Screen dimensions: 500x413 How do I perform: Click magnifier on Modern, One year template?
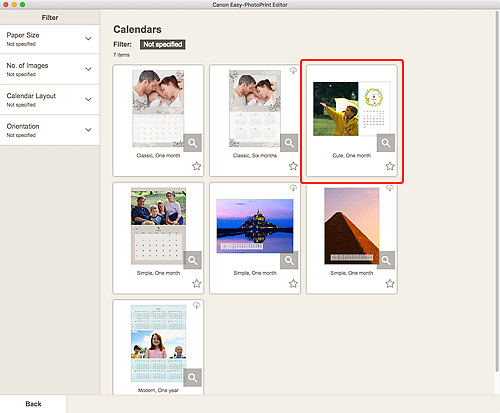pyautogui.click(x=192, y=378)
